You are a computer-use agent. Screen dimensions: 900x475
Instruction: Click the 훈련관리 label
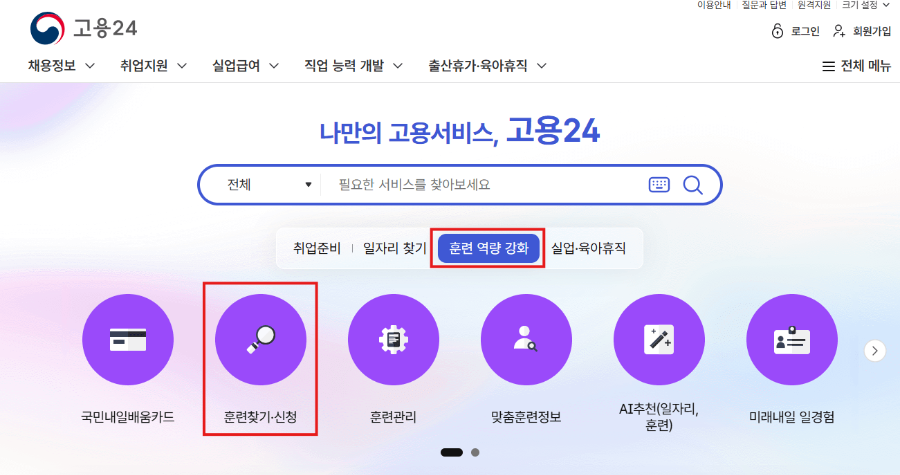point(393,417)
